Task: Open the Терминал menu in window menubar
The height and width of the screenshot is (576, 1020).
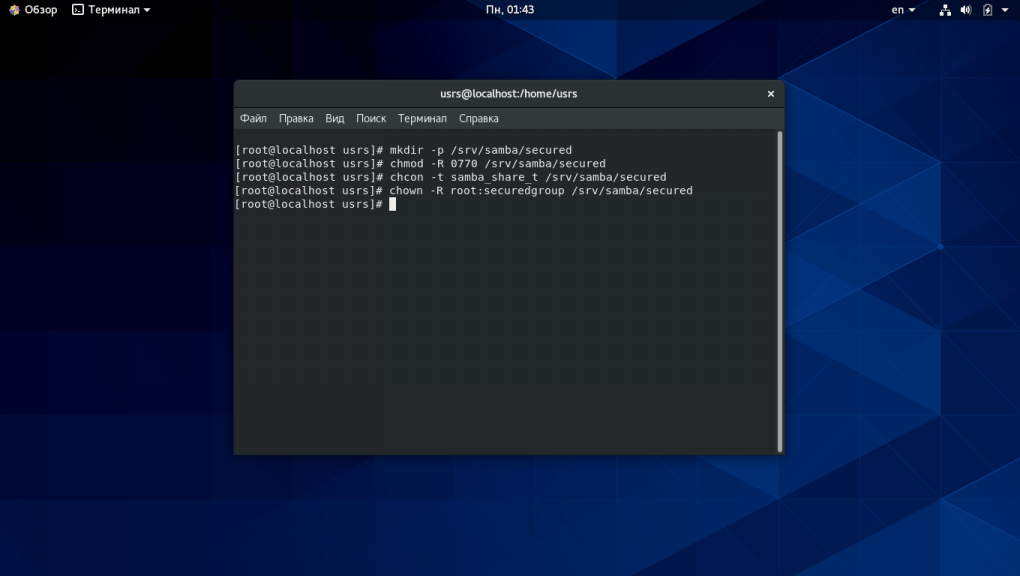Action: tap(422, 118)
